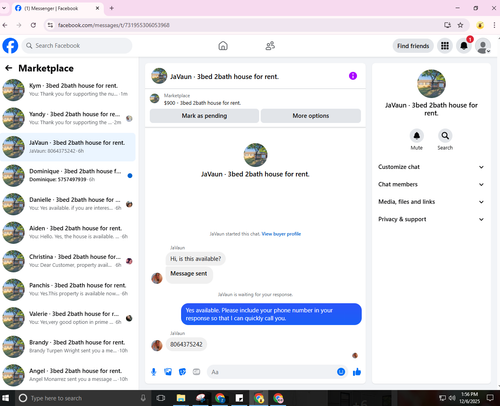Expand Media, files and links section
The image size is (500, 406).
pos(431,202)
